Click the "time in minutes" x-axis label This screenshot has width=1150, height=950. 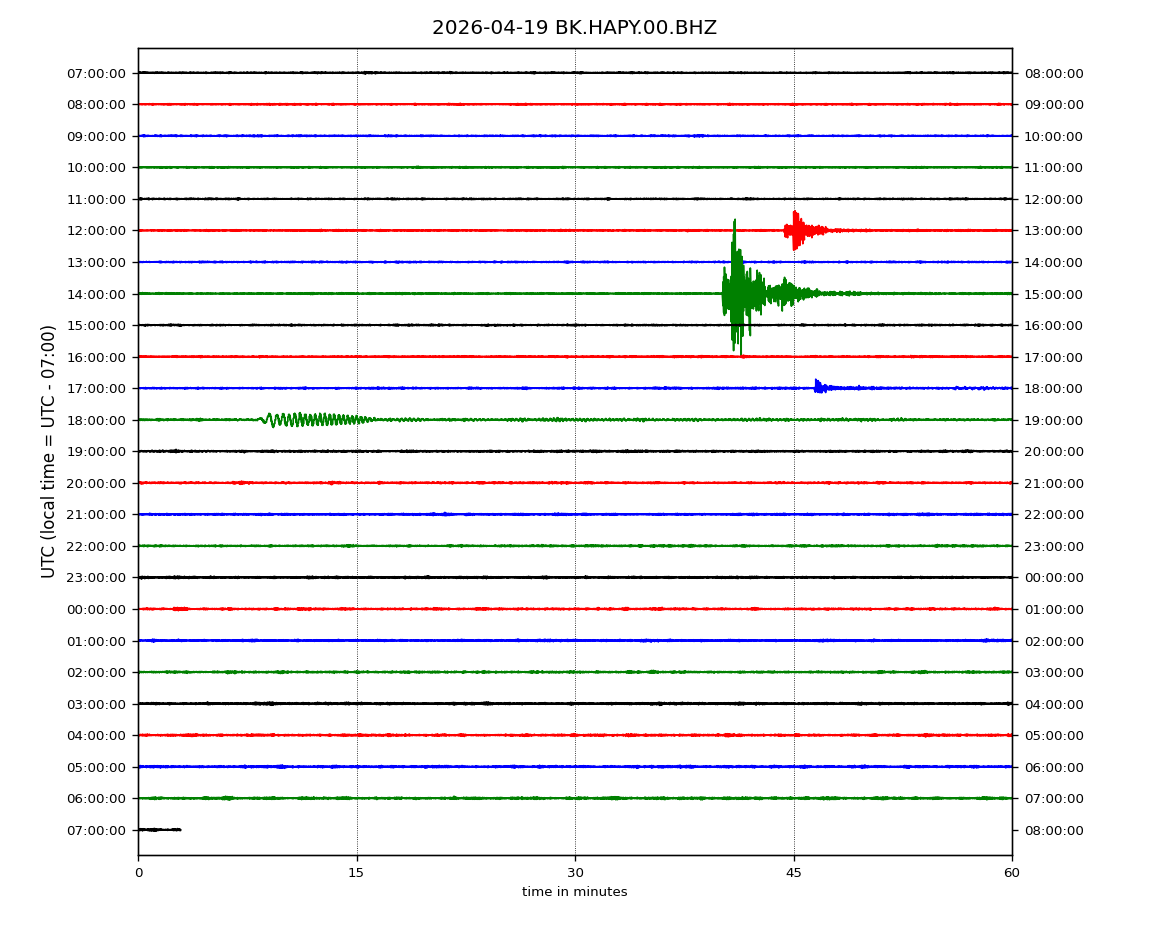pyautogui.click(x=574, y=892)
